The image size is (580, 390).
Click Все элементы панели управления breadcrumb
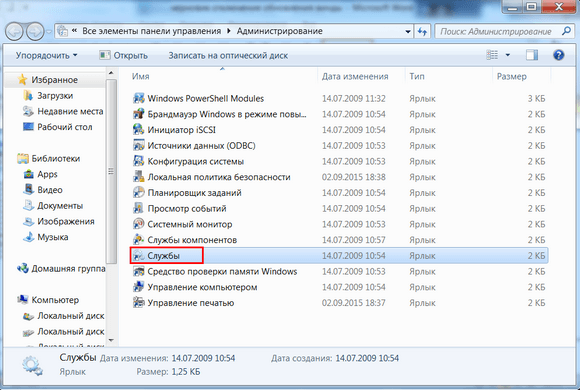tap(151, 31)
